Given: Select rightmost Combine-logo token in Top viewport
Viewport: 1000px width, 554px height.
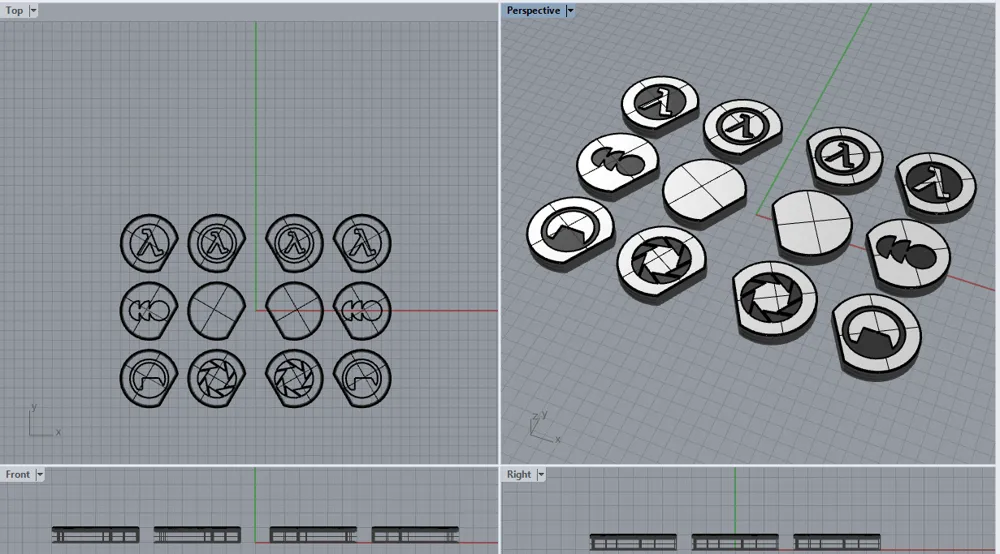Looking at the screenshot, I should pyautogui.click(x=362, y=311).
